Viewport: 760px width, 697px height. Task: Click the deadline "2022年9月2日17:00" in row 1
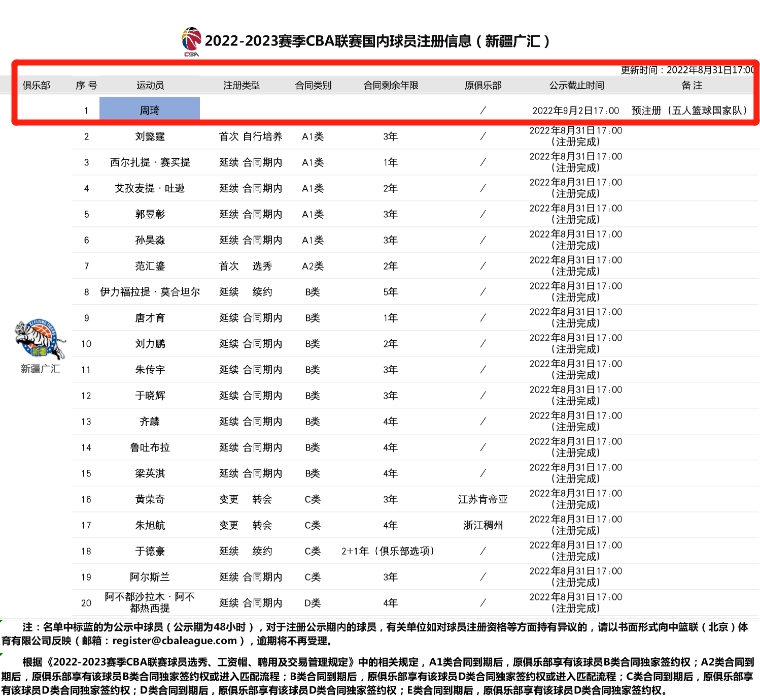click(x=576, y=111)
